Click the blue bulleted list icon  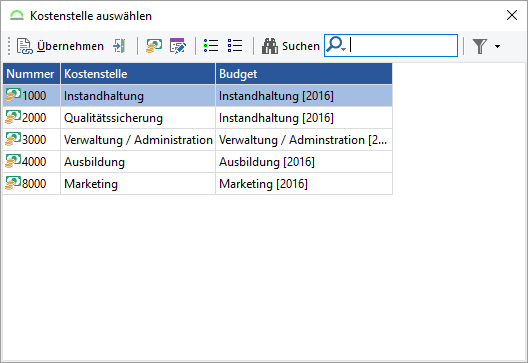tap(235, 45)
